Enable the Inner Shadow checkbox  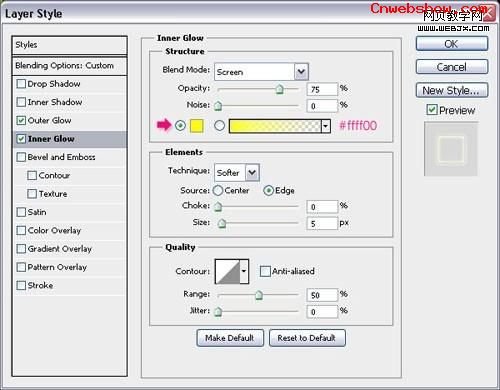coord(21,102)
